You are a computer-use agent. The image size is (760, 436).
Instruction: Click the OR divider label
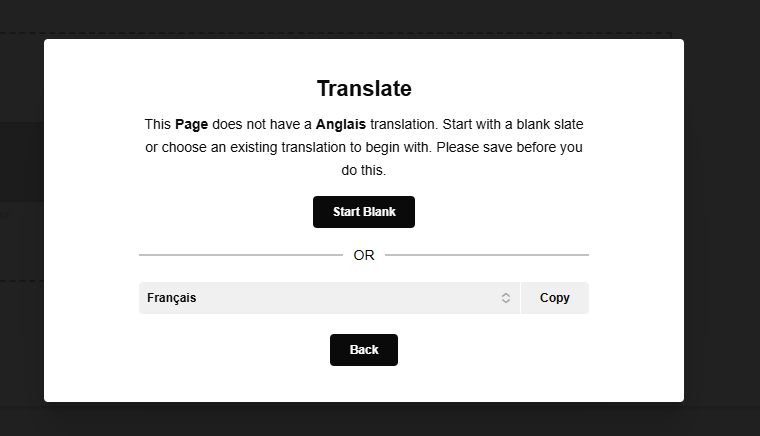364,255
